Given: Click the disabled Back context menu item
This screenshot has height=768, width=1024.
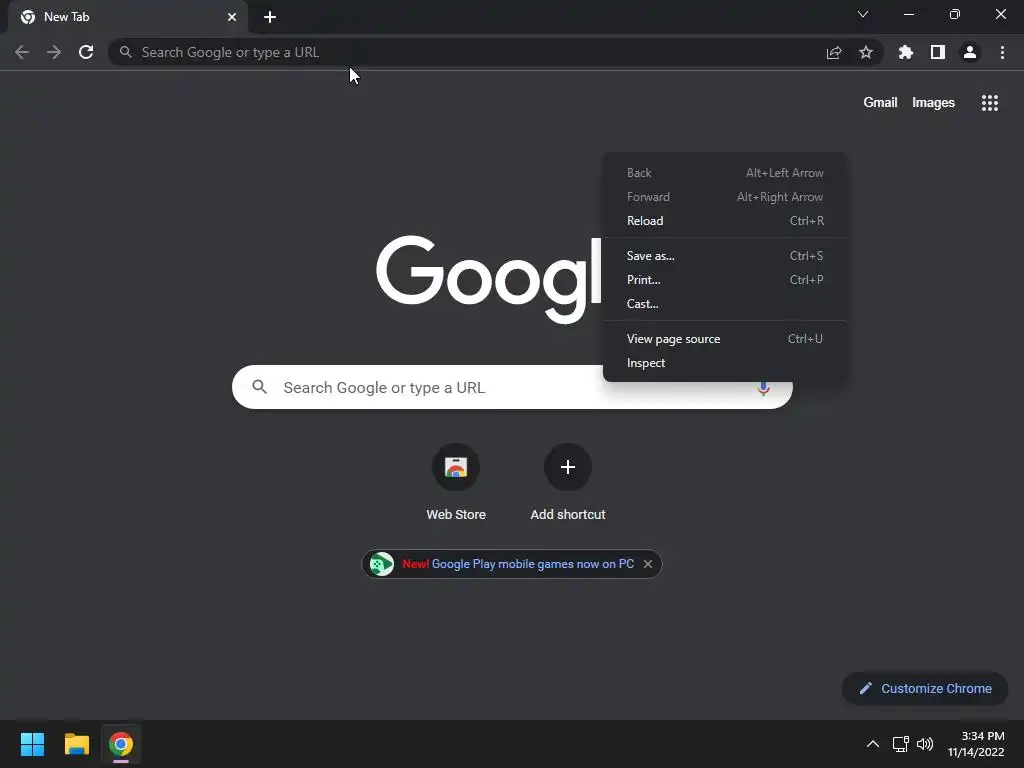Looking at the screenshot, I should [x=725, y=173].
